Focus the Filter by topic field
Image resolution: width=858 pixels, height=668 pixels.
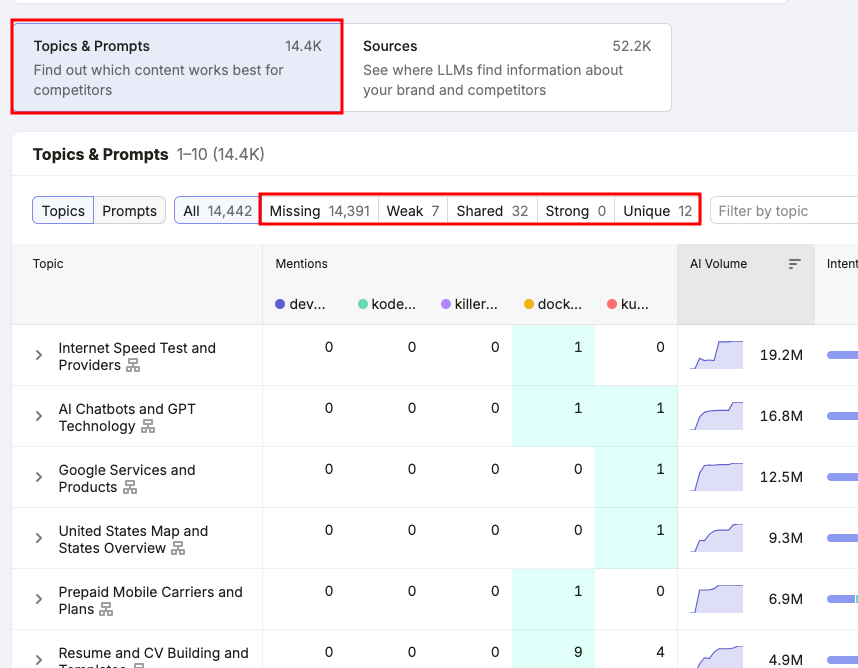[784, 211]
